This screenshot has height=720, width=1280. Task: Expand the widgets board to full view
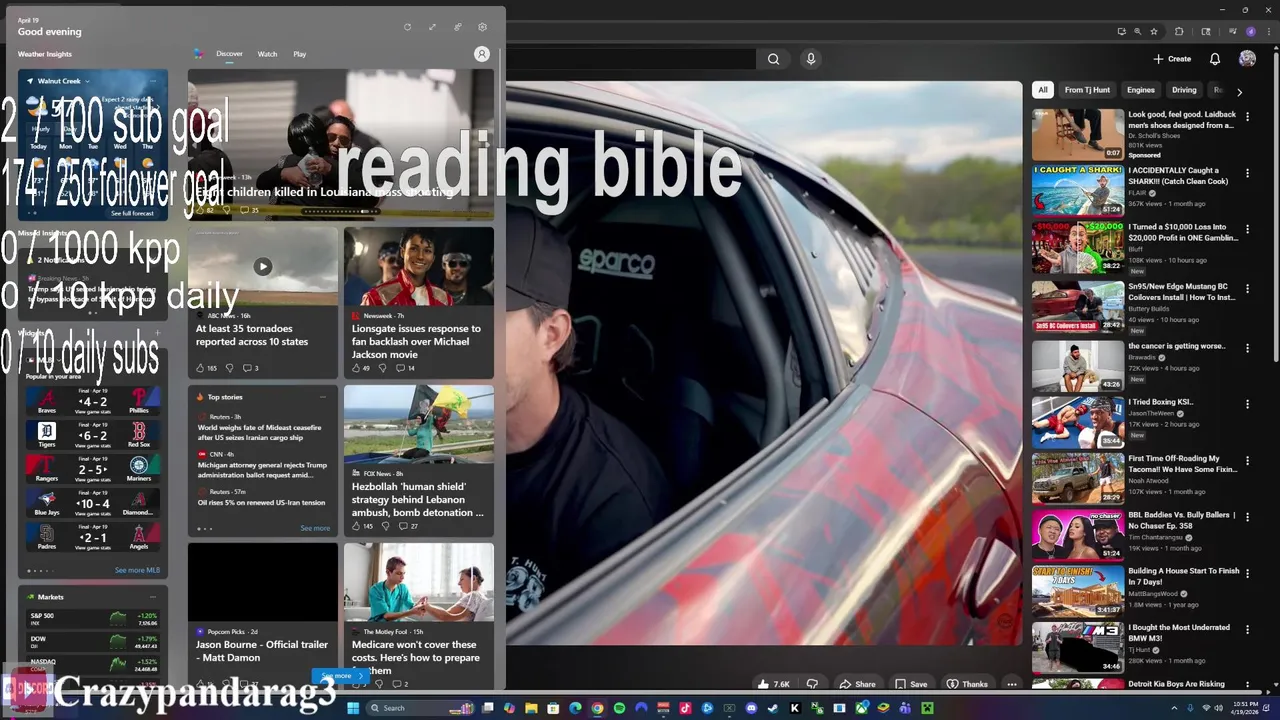point(432,27)
